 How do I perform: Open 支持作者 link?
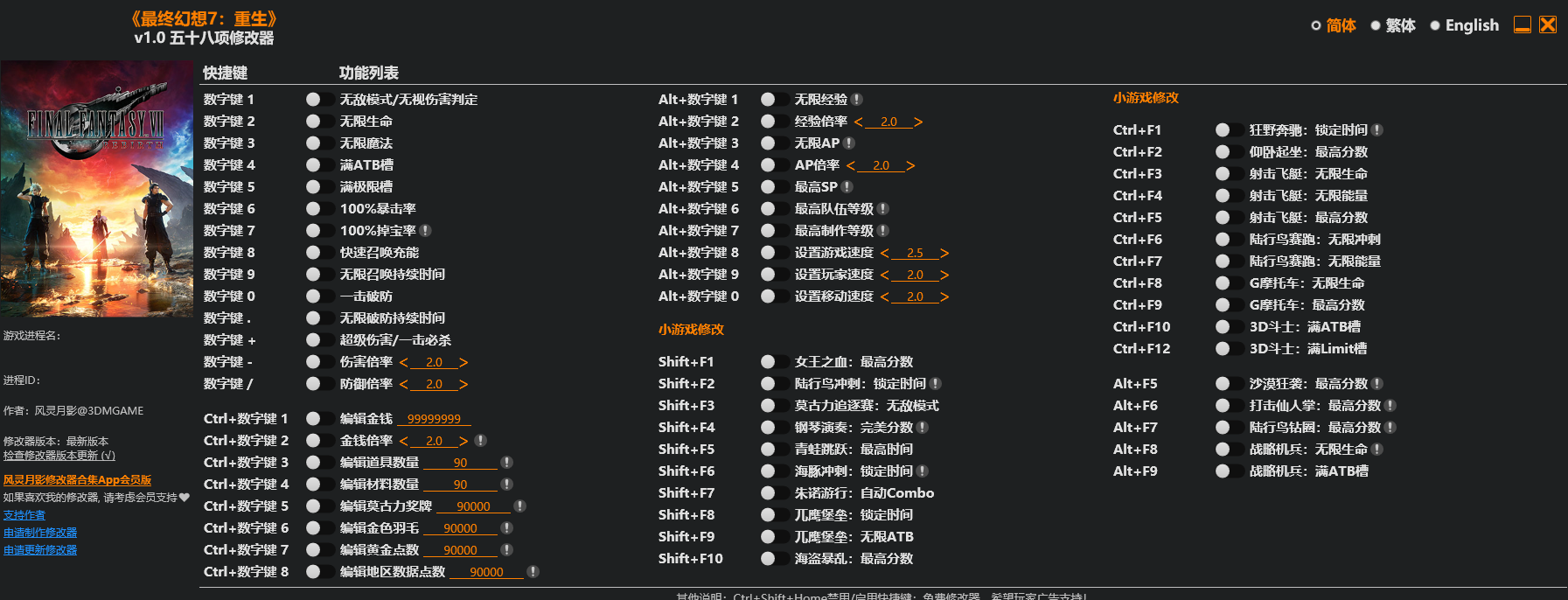pyautogui.click(x=24, y=515)
